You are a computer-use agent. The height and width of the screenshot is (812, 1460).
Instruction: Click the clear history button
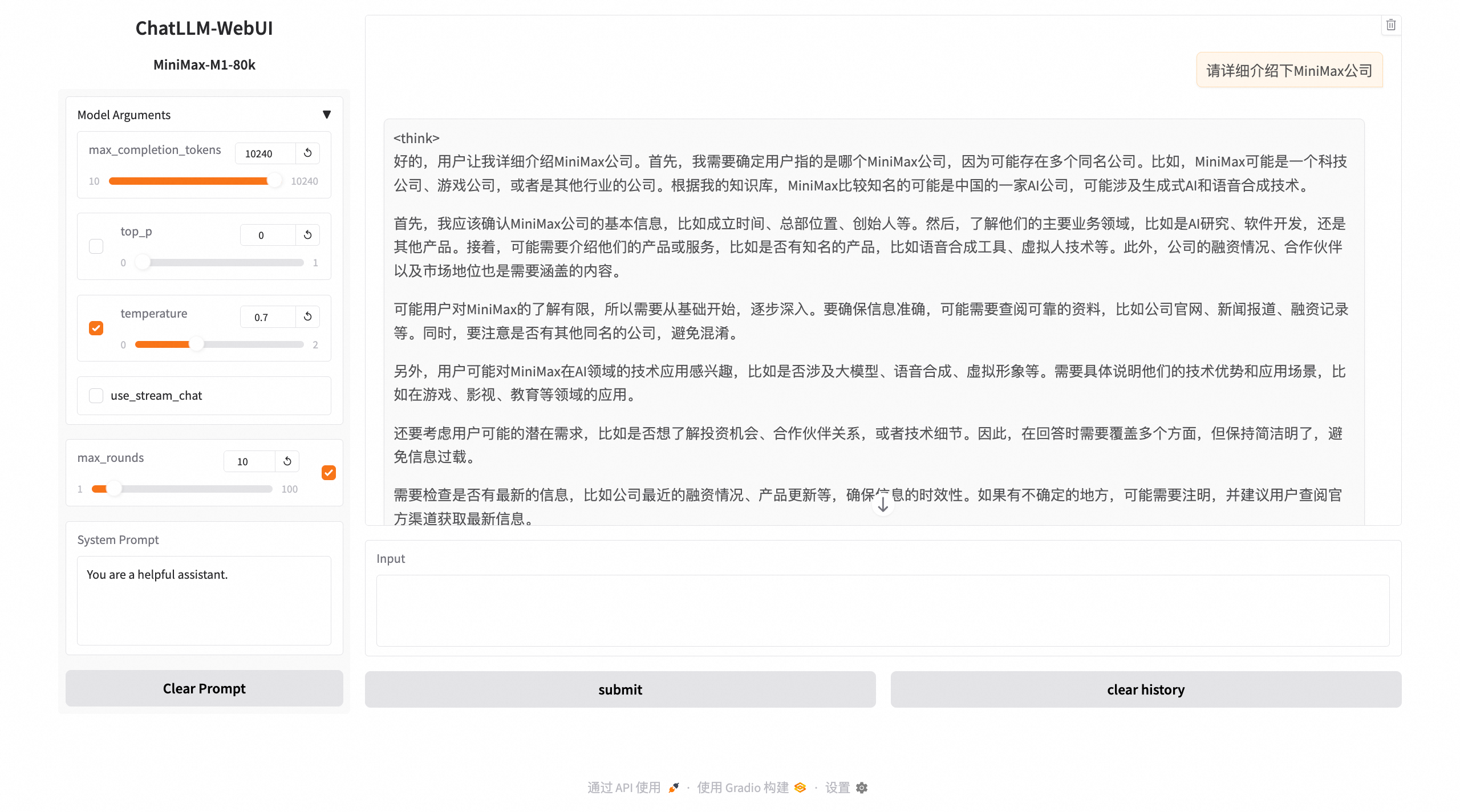[x=1145, y=689]
